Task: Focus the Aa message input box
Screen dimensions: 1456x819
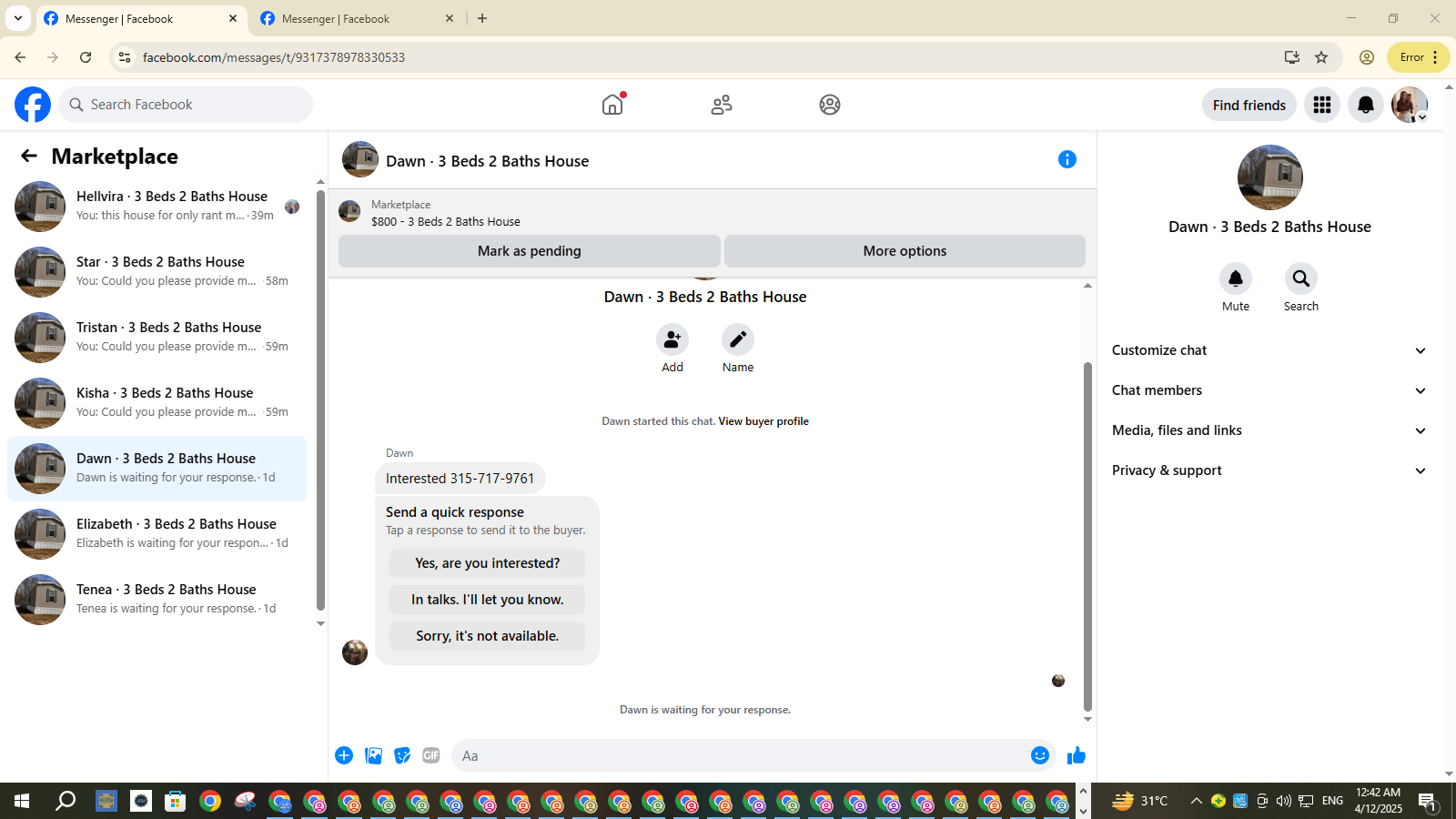Action: [x=753, y=755]
